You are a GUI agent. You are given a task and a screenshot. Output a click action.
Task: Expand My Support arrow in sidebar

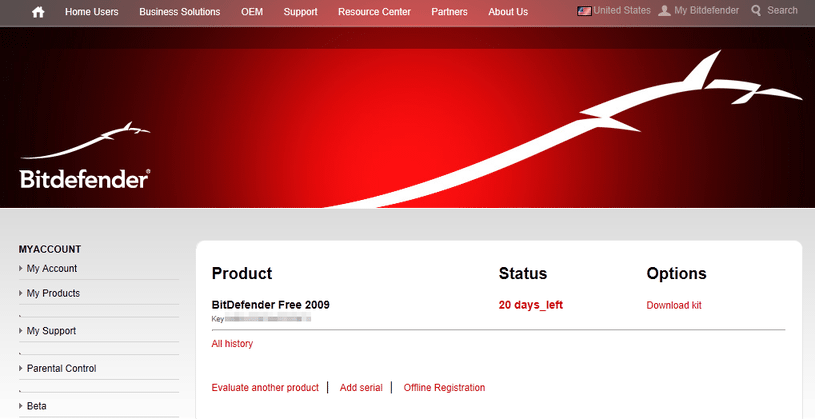(21, 331)
